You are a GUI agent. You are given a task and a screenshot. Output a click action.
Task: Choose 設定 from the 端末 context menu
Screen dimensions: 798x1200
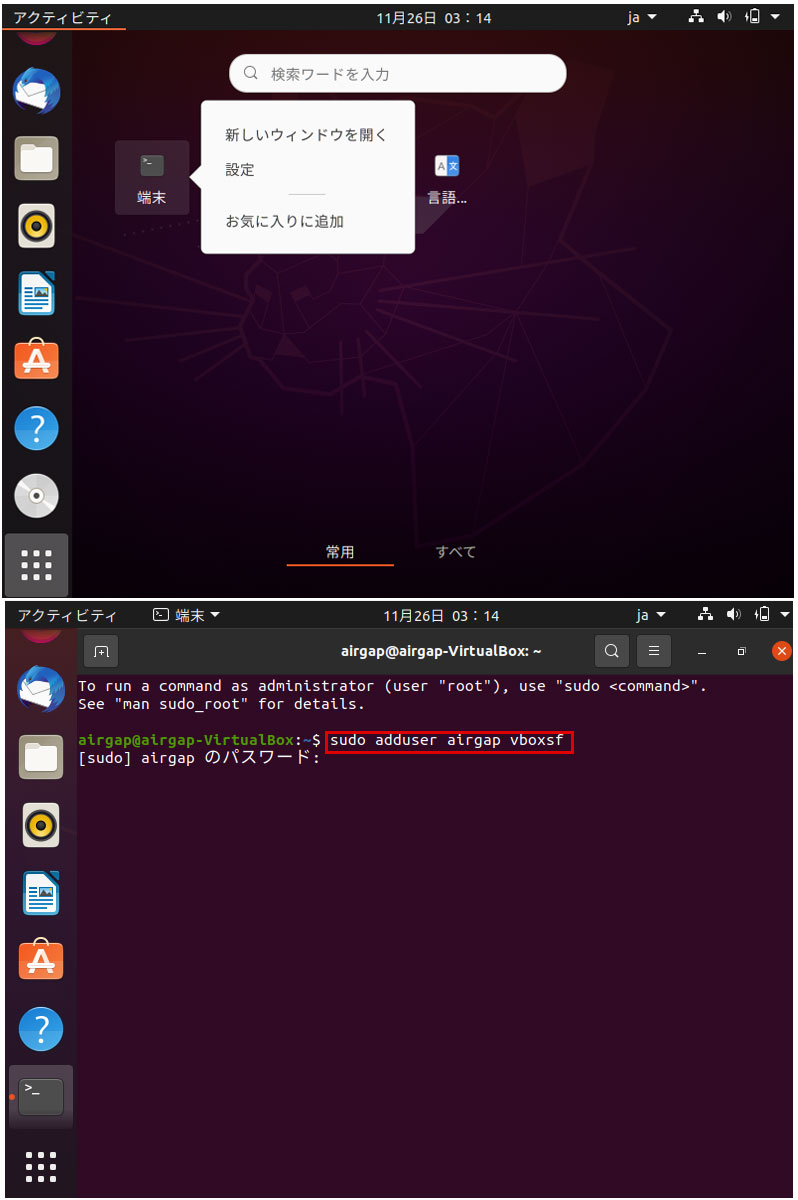[240, 170]
